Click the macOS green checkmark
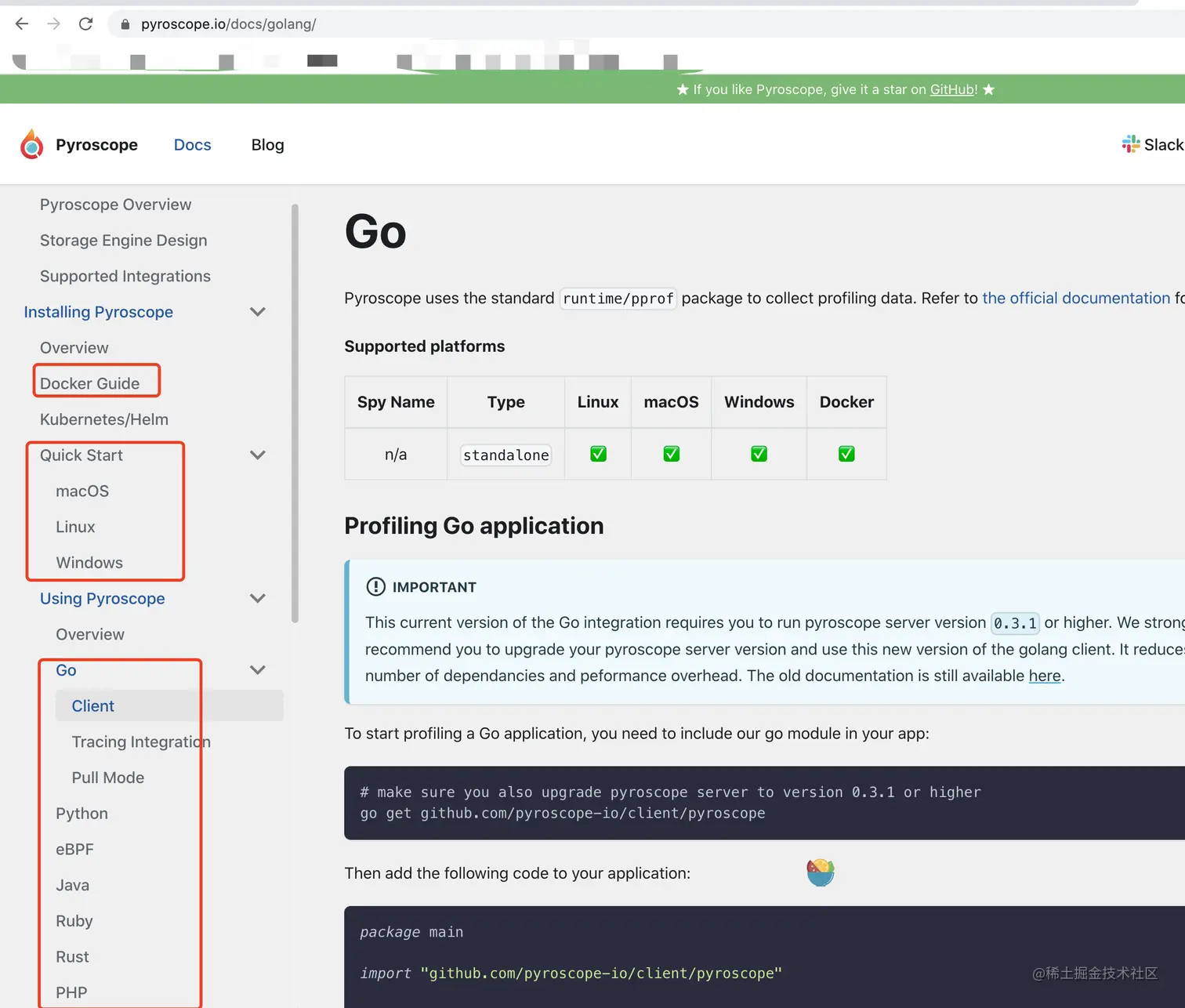Viewport: 1185px width, 1008px height. [672, 454]
